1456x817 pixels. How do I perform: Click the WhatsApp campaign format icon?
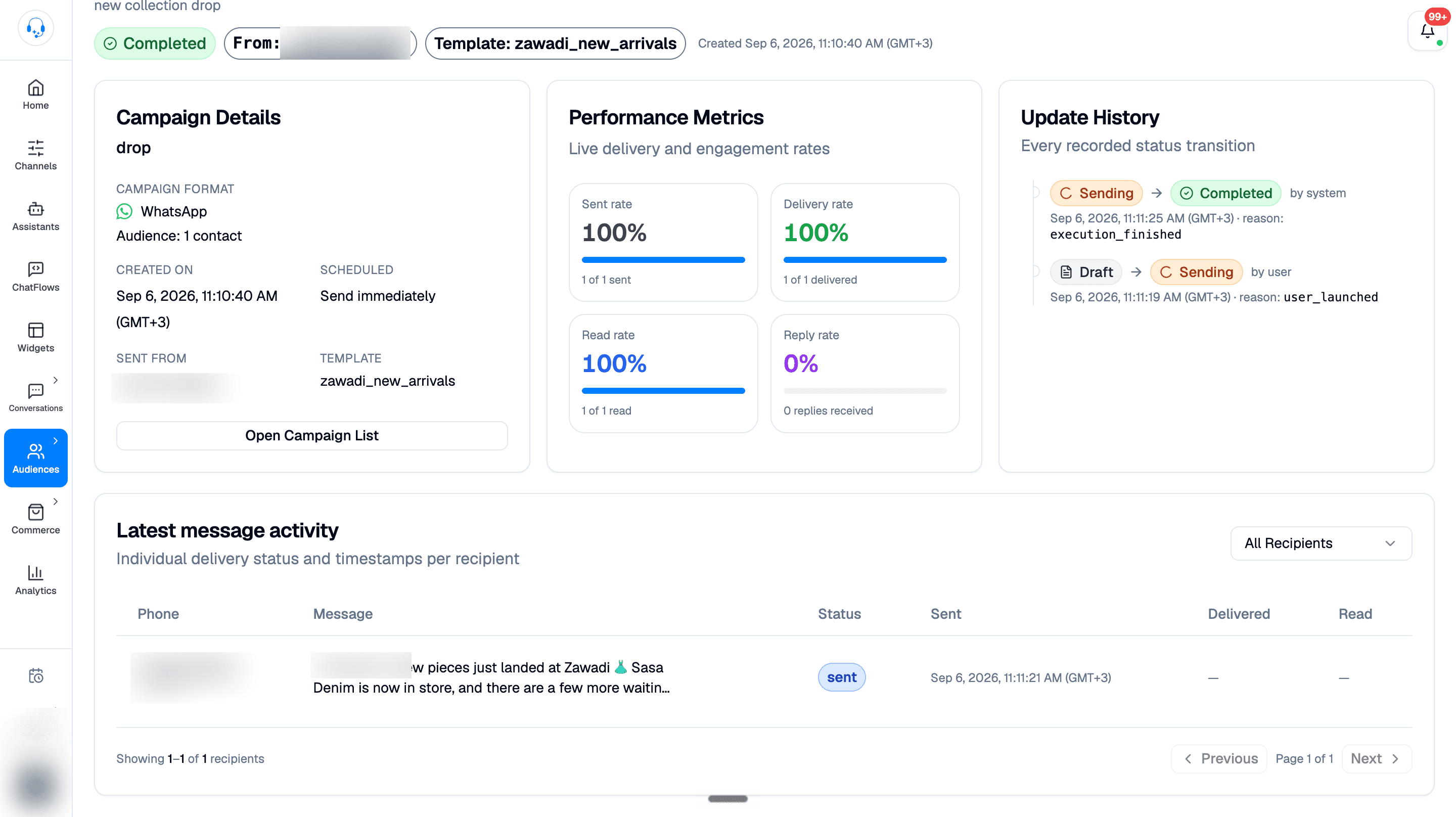tap(124, 211)
